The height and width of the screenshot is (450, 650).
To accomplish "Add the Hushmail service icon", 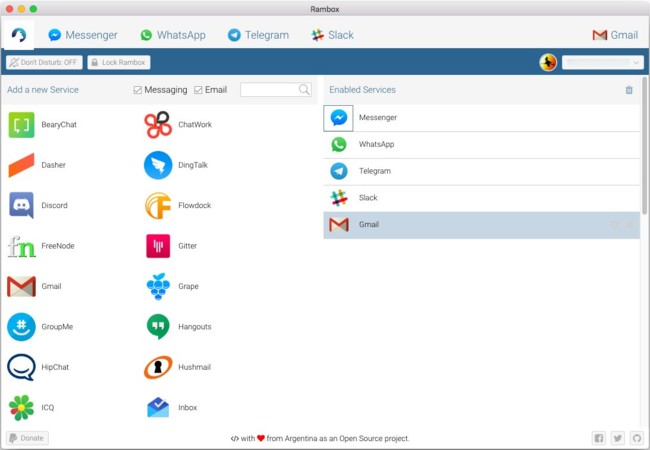I will (158, 367).
